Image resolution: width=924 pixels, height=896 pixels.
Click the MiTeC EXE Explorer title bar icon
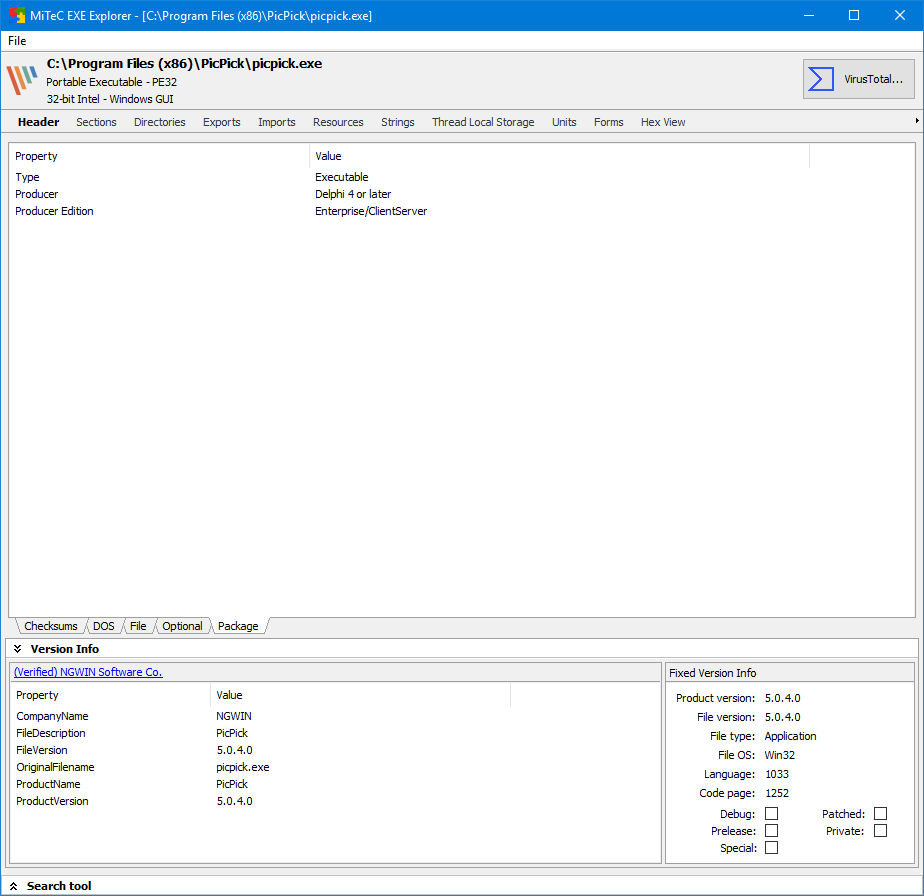point(16,15)
